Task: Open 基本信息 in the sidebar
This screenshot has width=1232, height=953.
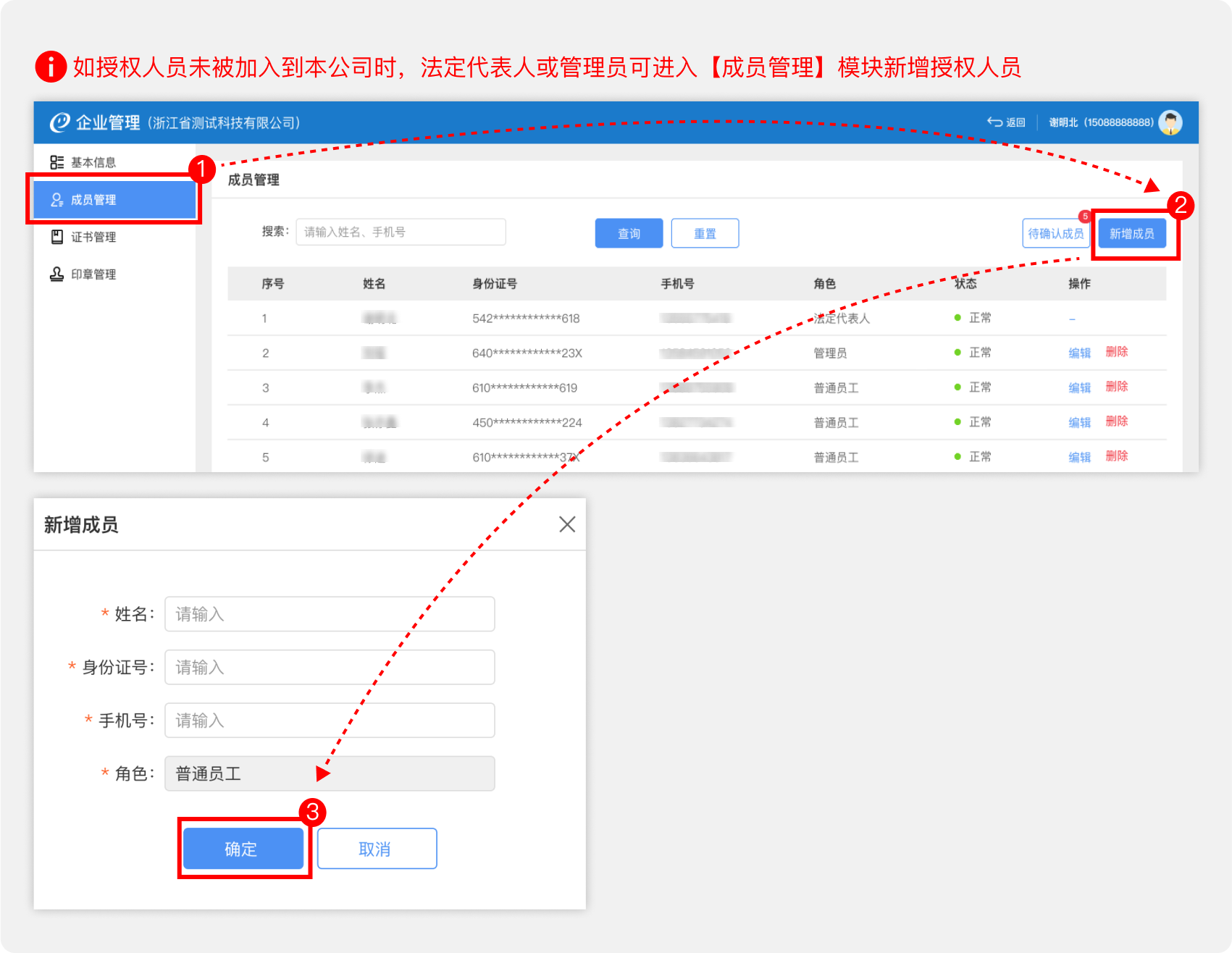Action: pyautogui.click(x=93, y=163)
